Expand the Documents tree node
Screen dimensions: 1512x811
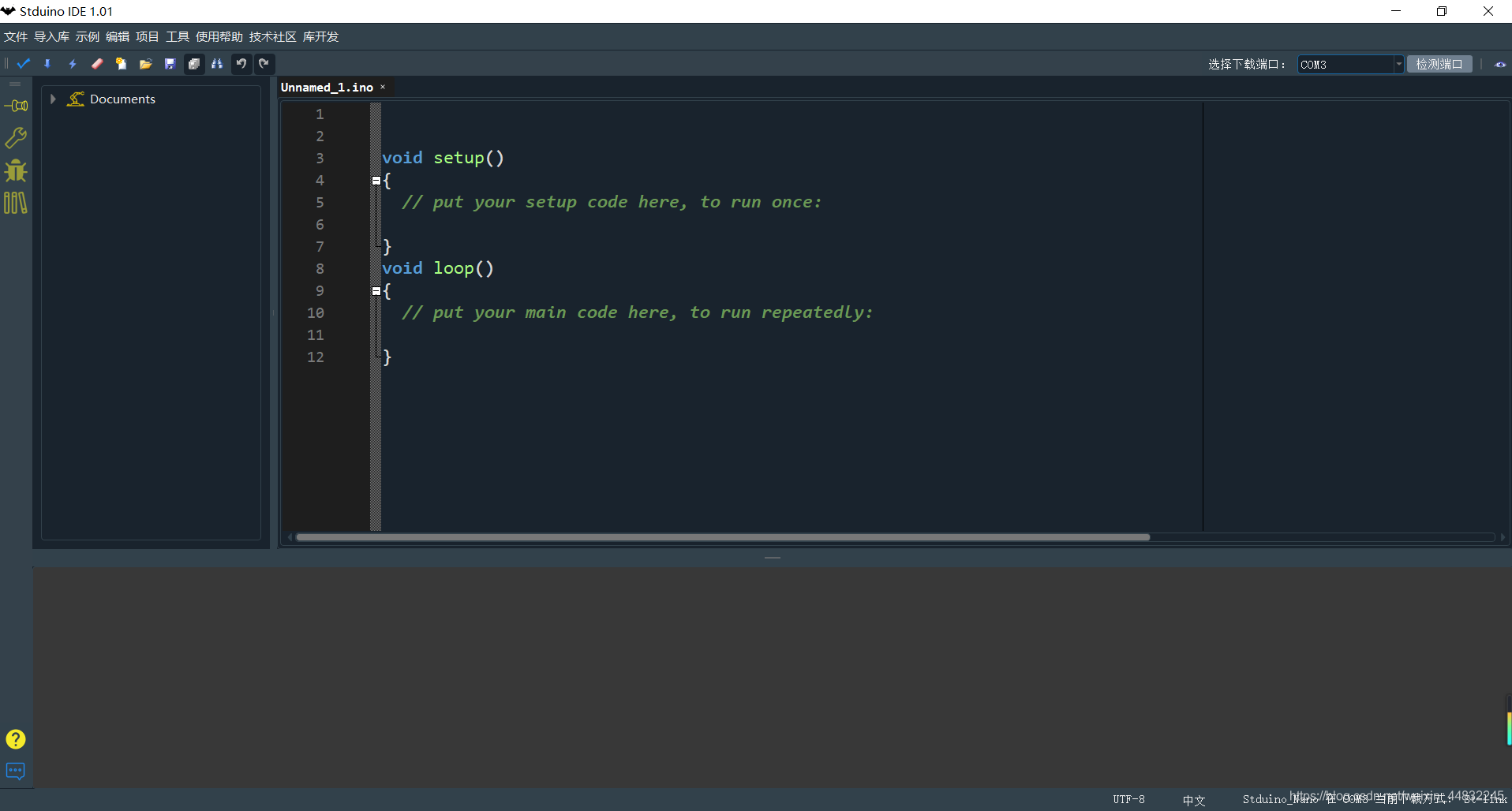point(53,99)
